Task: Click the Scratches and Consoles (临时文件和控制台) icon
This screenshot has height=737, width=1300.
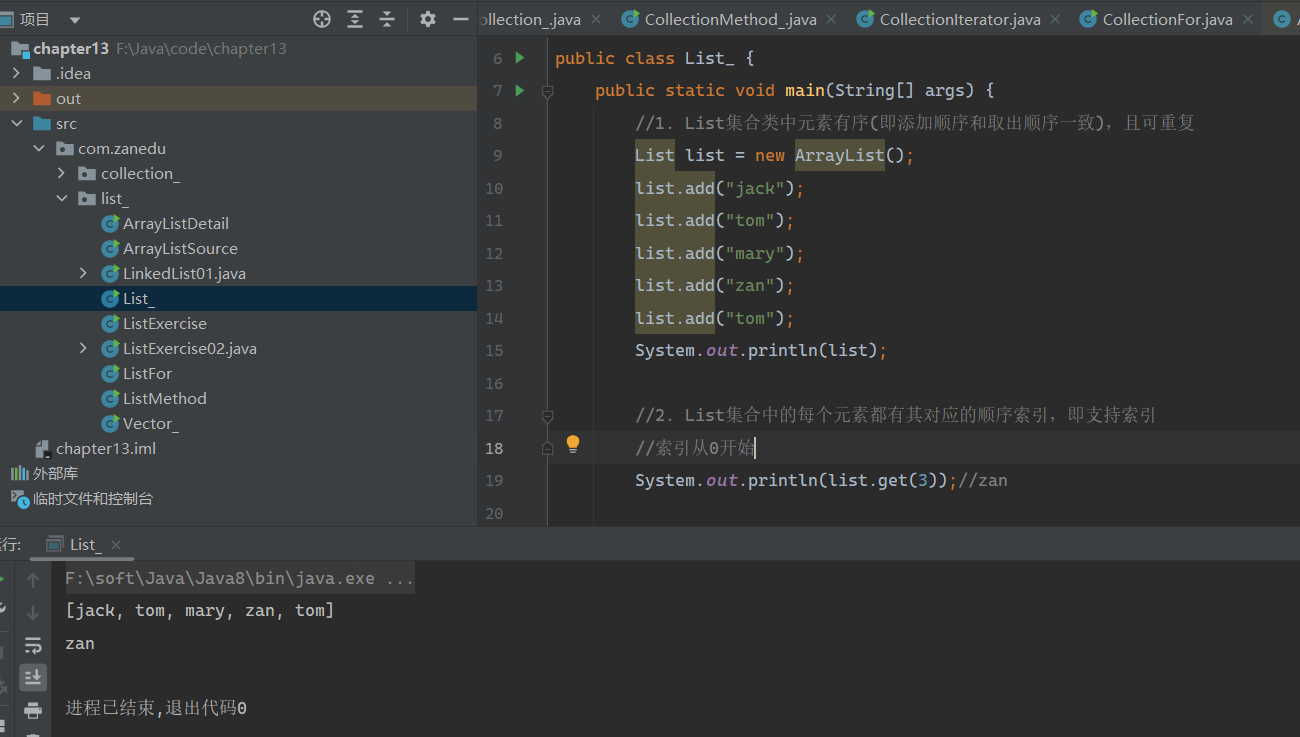Action: coord(20,498)
